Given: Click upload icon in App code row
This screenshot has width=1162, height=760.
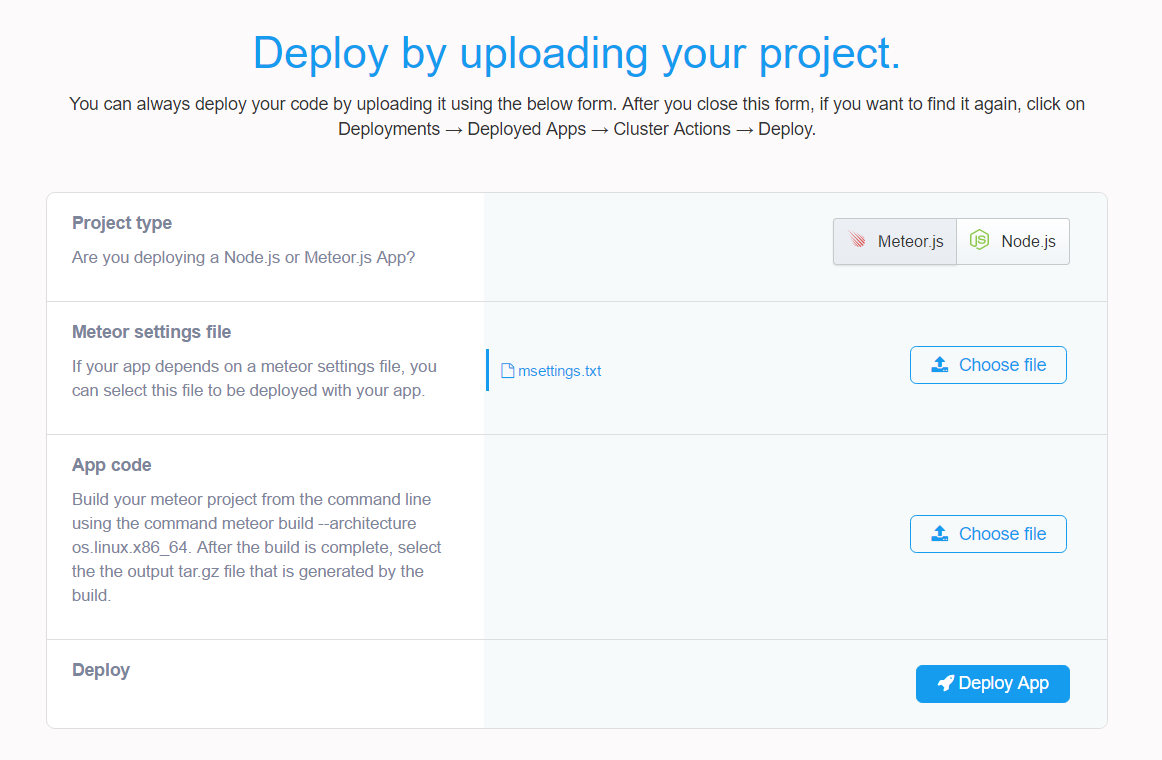Looking at the screenshot, I should 940,533.
